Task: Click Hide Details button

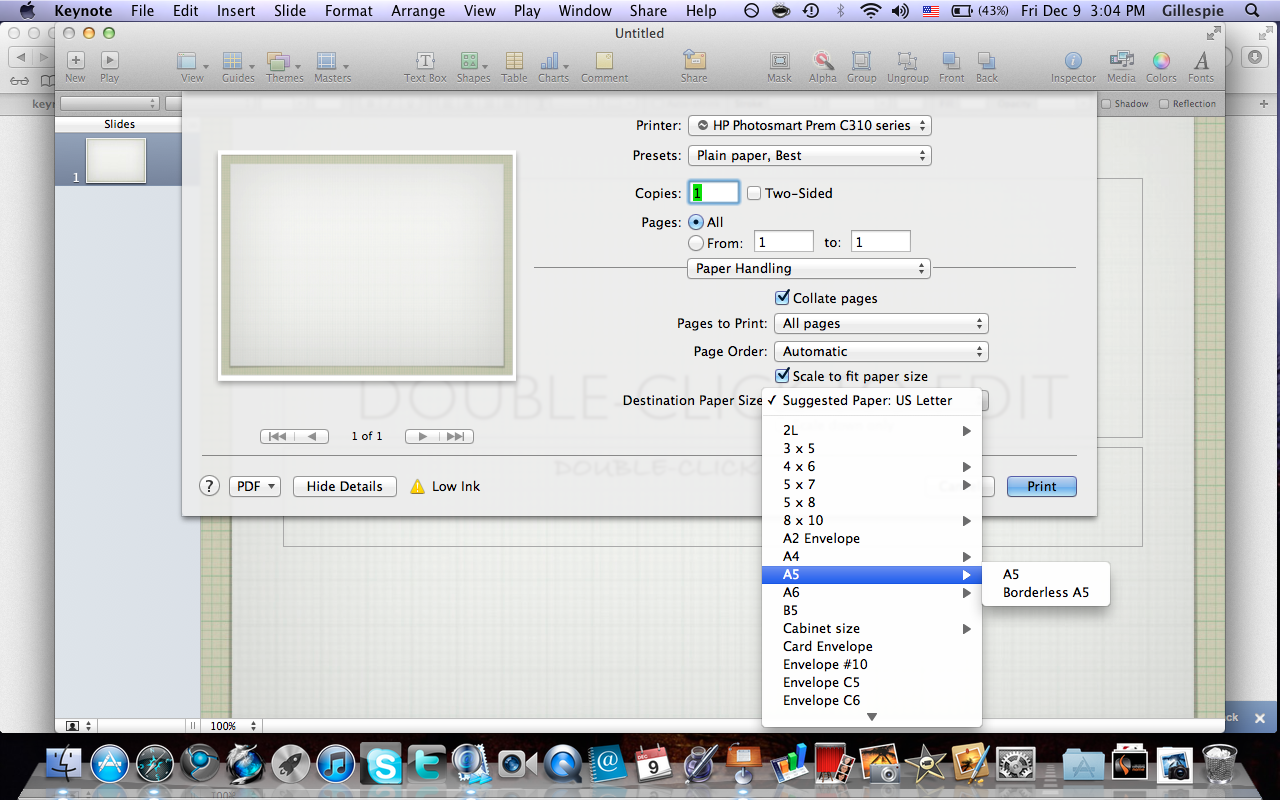Action: tap(345, 486)
